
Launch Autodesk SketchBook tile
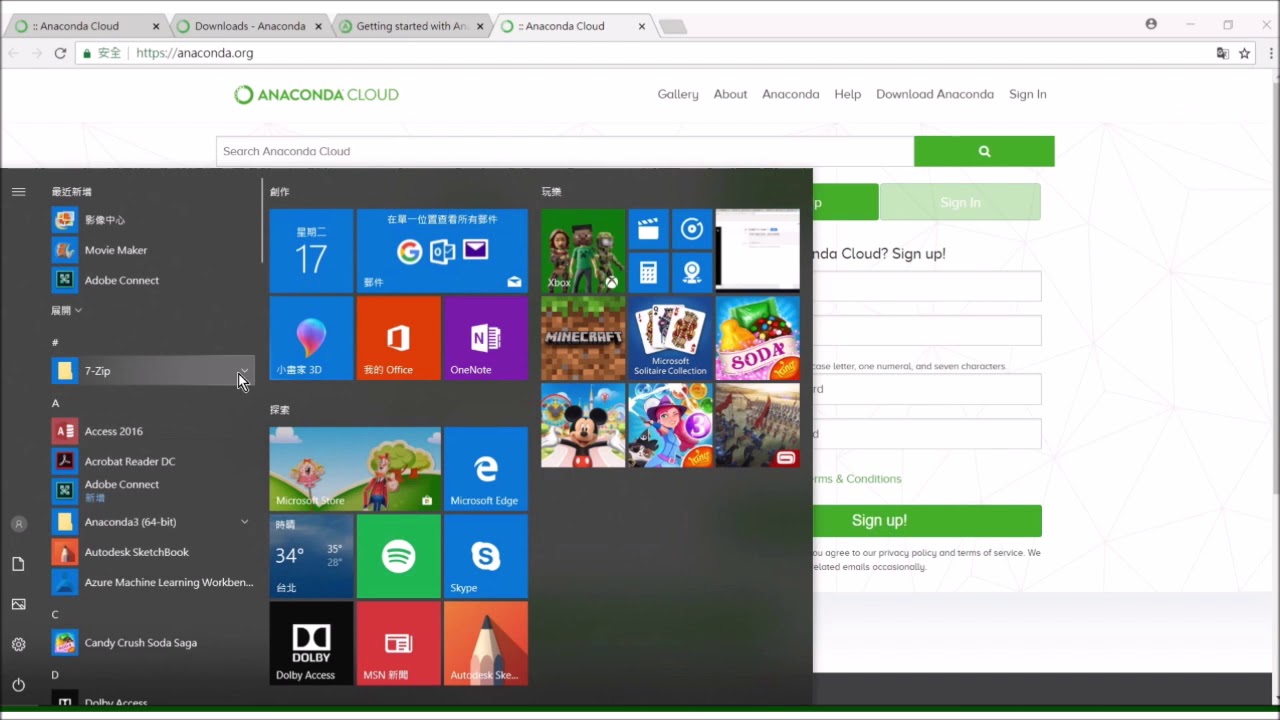point(486,643)
